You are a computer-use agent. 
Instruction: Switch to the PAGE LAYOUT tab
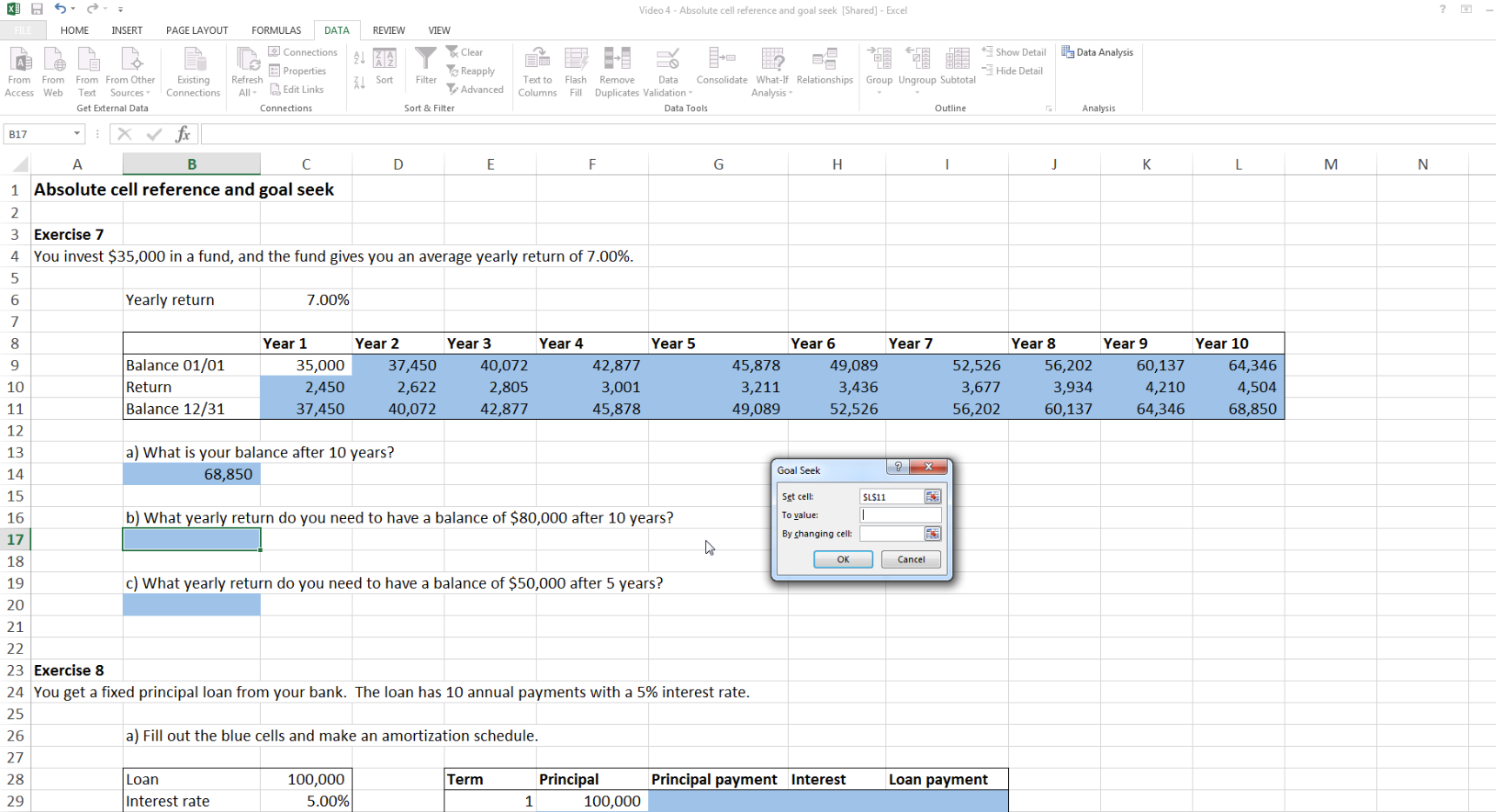(197, 30)
